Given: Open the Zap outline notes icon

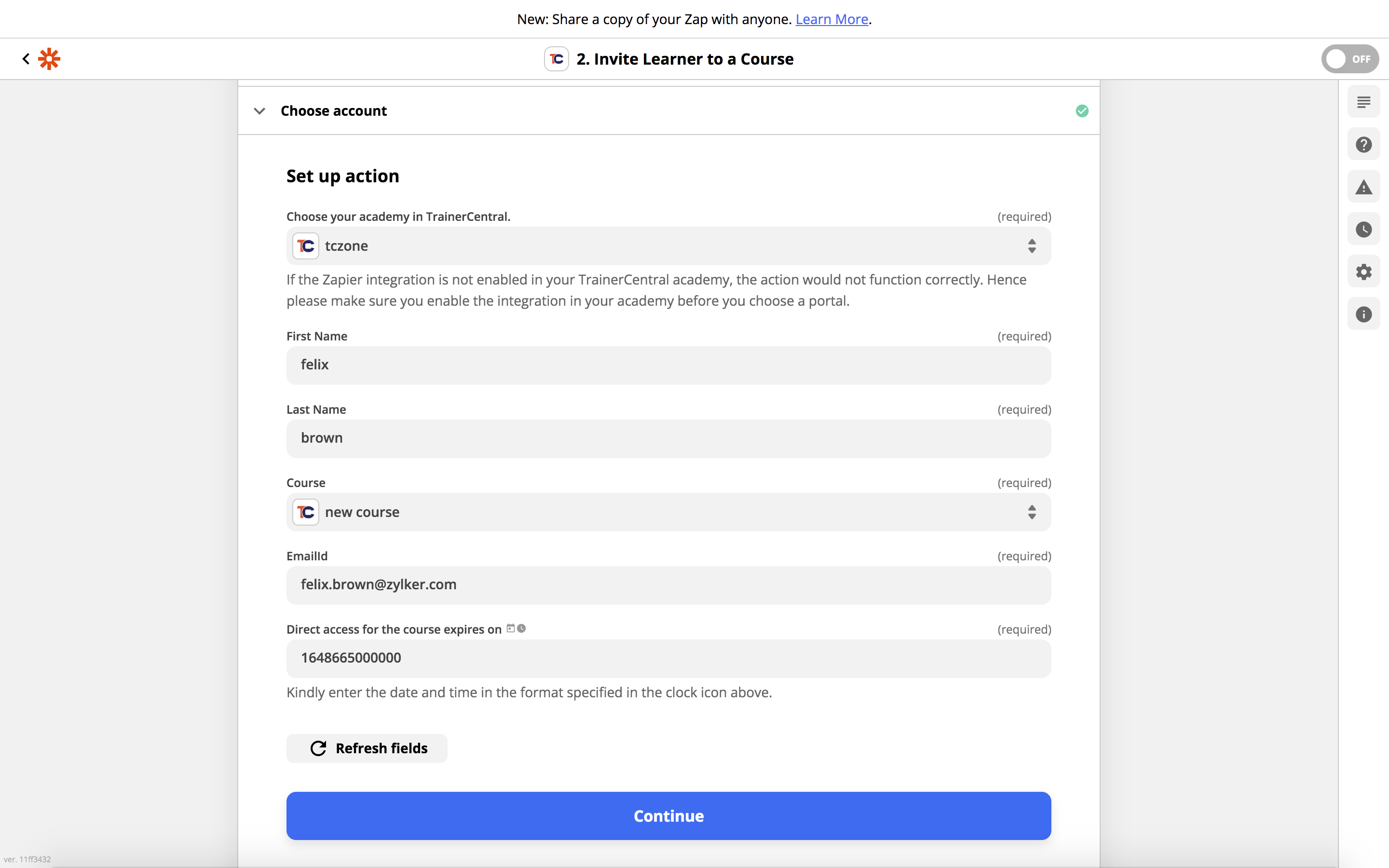Looking at the screenshot, I should pos(1364,102).
